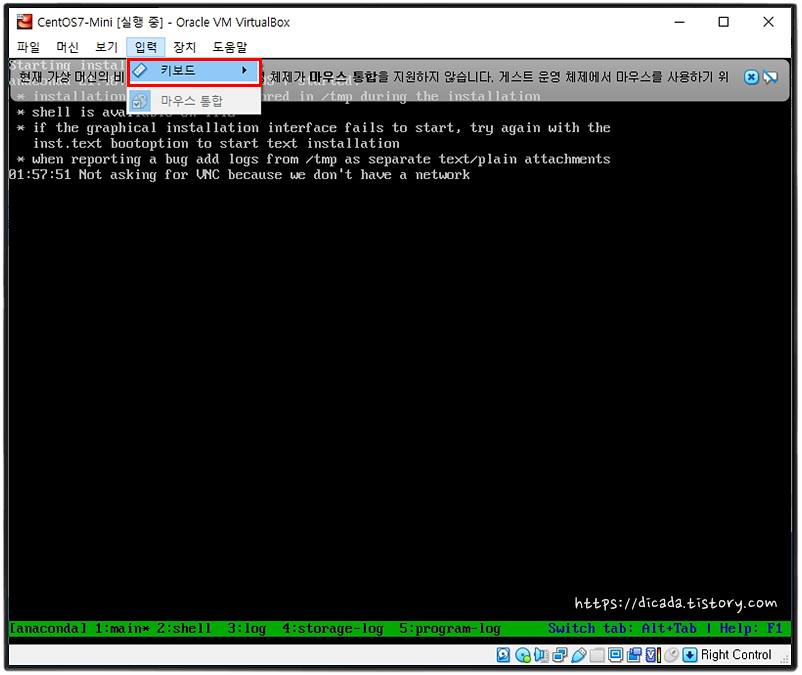802x675 pixels.
Task: Click the 'when reporting a bug' line
Action: click(314, 159)
